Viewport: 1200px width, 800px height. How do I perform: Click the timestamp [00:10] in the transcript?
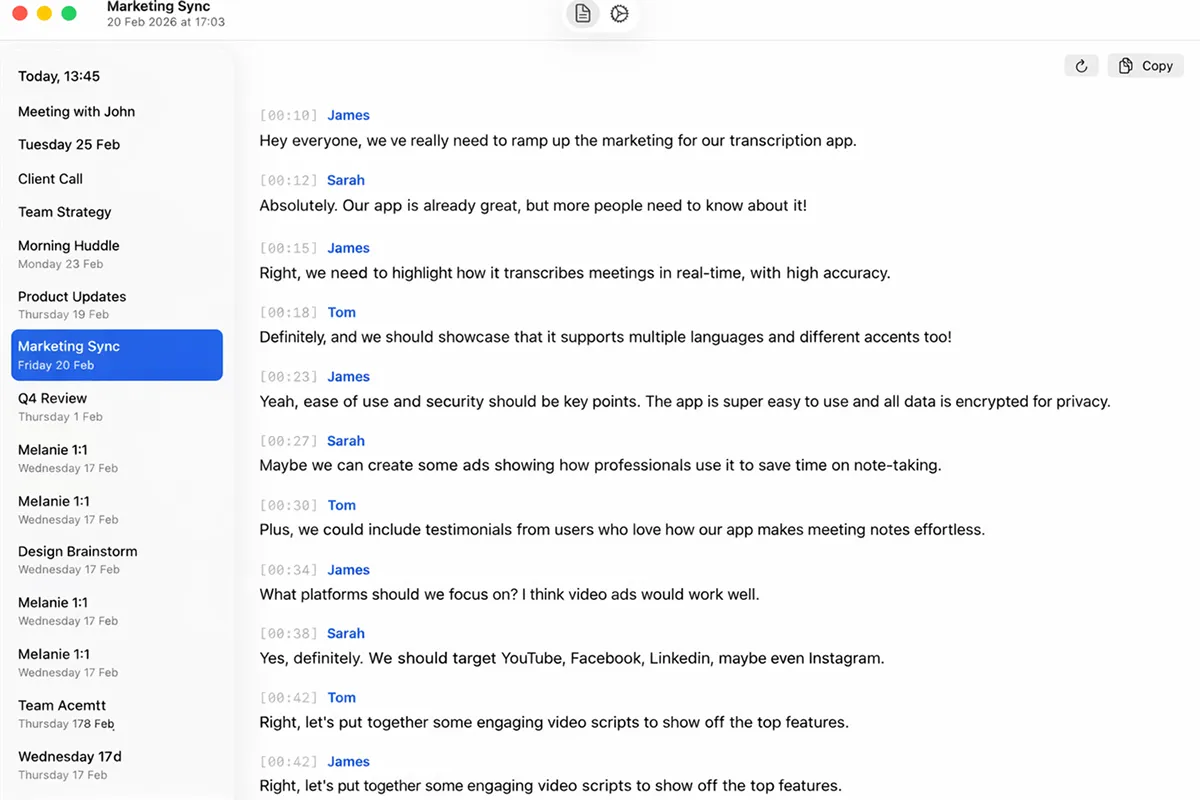pyautogui.click(x=288, y=115)
